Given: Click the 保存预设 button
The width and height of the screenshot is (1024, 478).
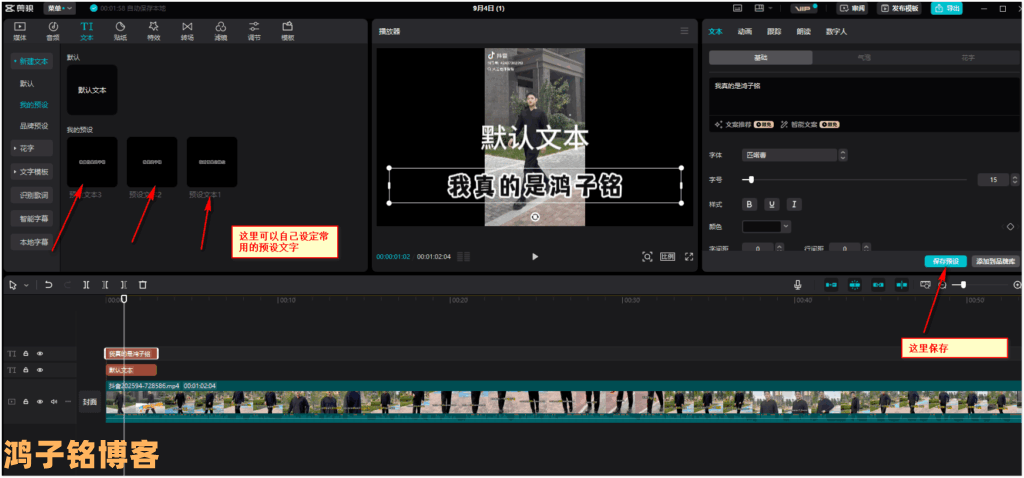Looking at the screenshot, I should (x=945, y=260).
